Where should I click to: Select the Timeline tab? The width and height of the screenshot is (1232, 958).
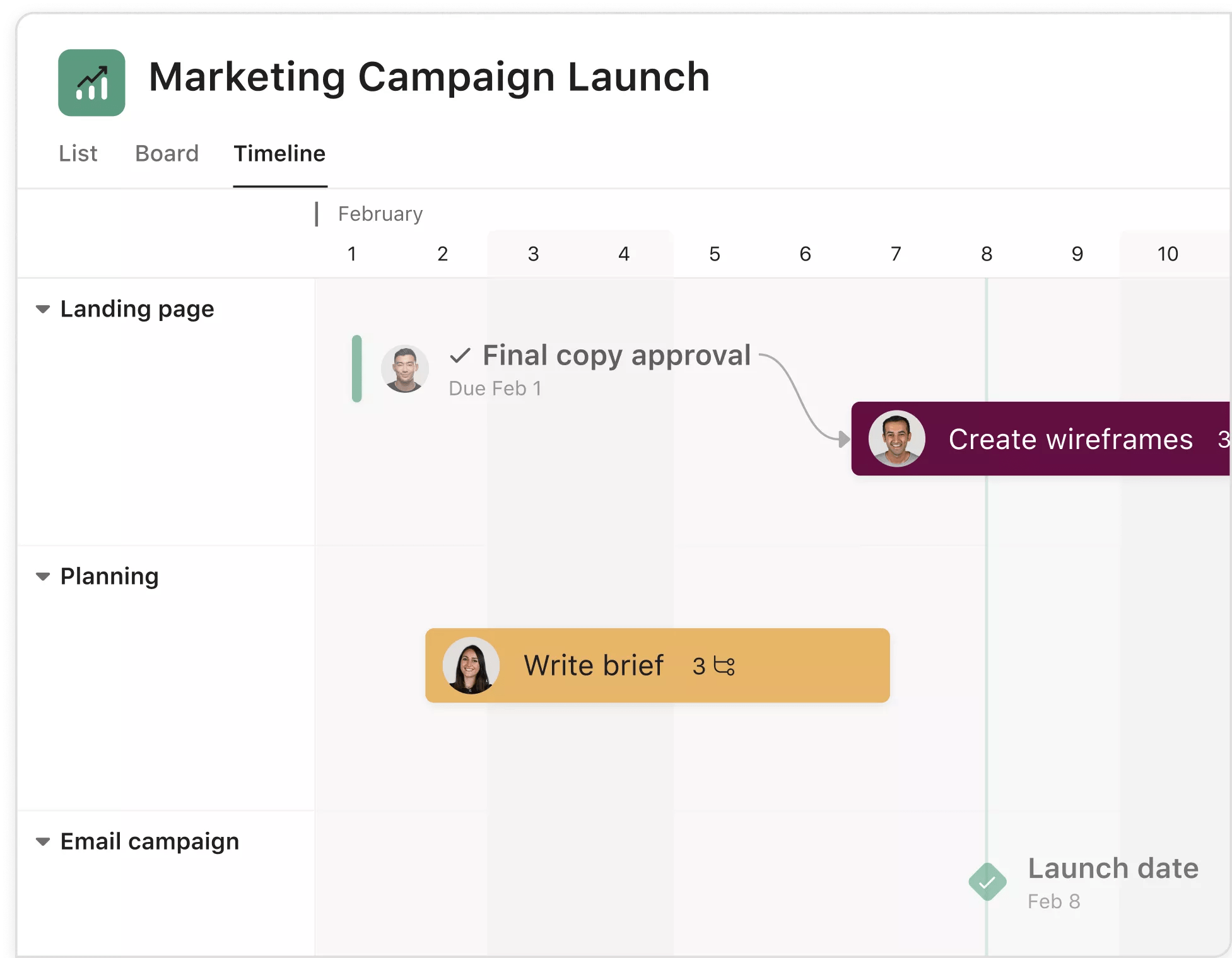279,153
